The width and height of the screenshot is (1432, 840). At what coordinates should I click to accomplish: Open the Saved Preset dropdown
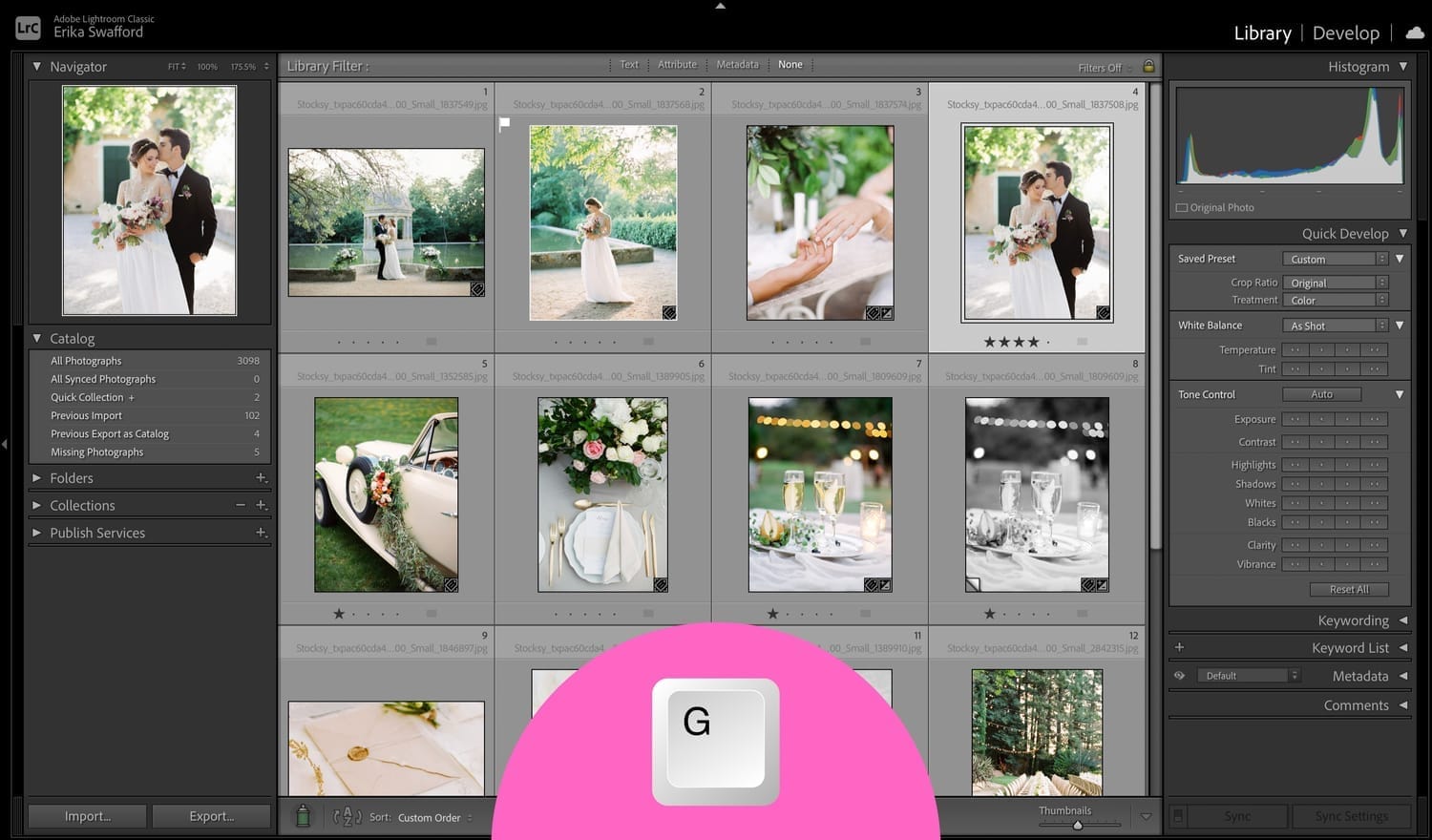pyautogui.click(x=1335, y=259)
